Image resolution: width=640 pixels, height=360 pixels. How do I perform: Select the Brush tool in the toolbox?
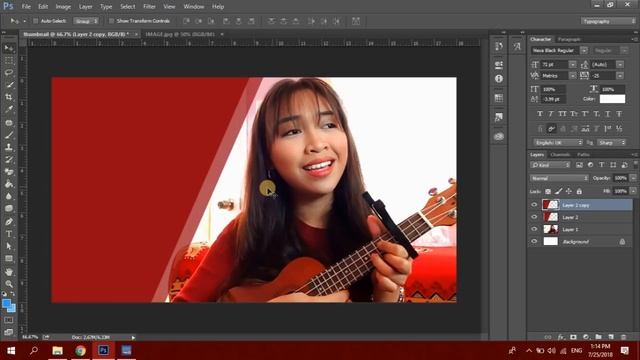[x=9, y=135]
